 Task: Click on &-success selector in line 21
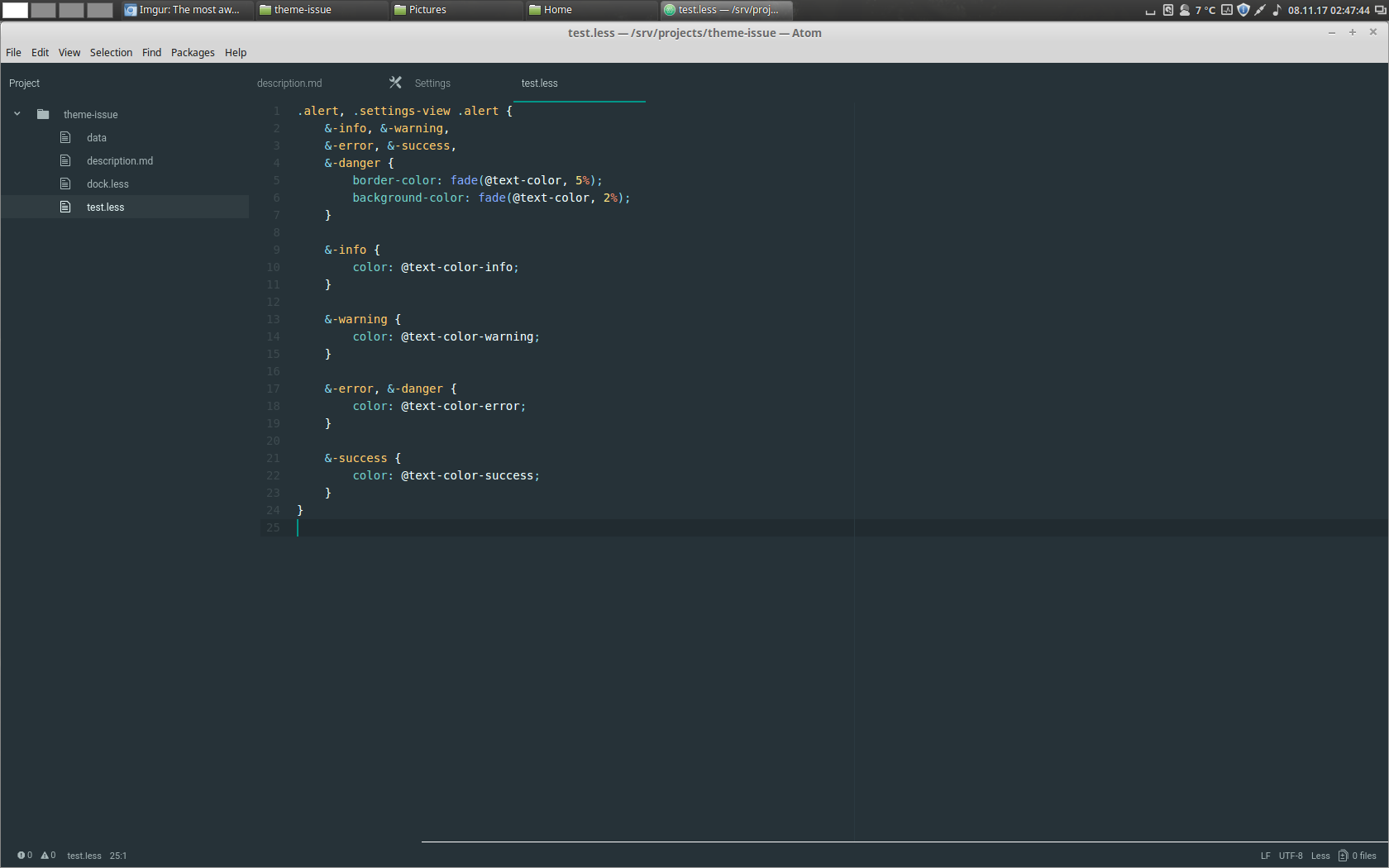356,458
